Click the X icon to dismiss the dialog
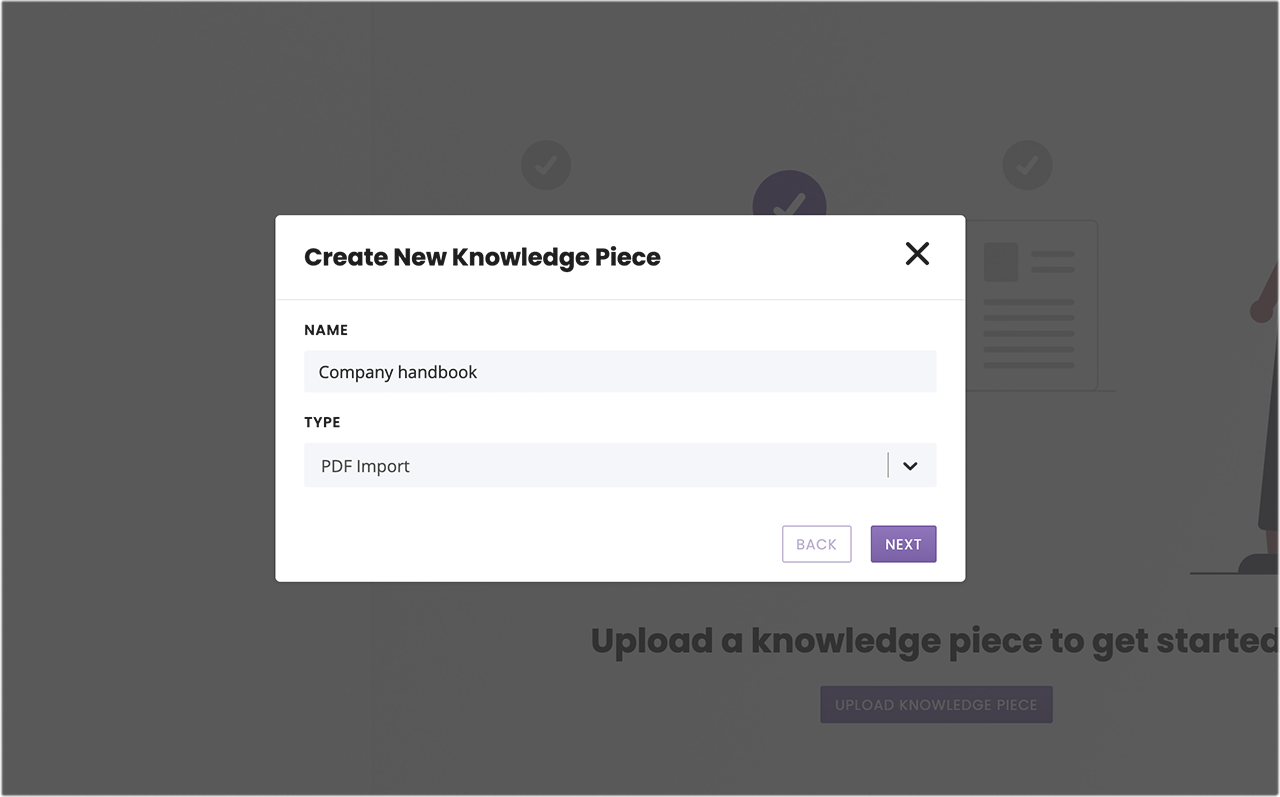Viewport: 1280px width, 797px height. pyautogui.click(x=917, y=254)
